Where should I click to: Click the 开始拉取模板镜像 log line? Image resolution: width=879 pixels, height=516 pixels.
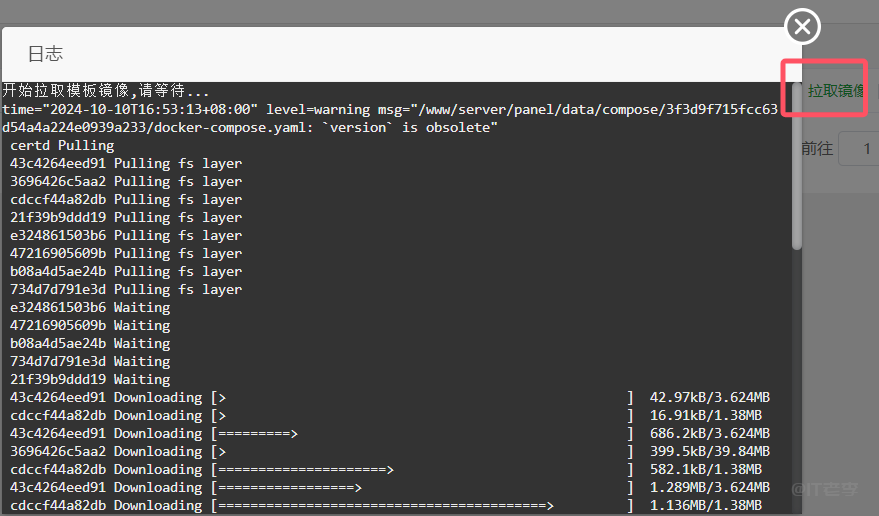pos(106,91)
